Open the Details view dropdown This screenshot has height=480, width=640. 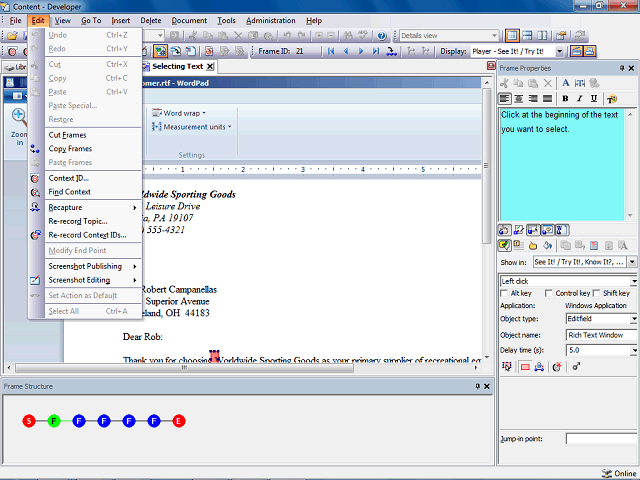coord(494,36)
